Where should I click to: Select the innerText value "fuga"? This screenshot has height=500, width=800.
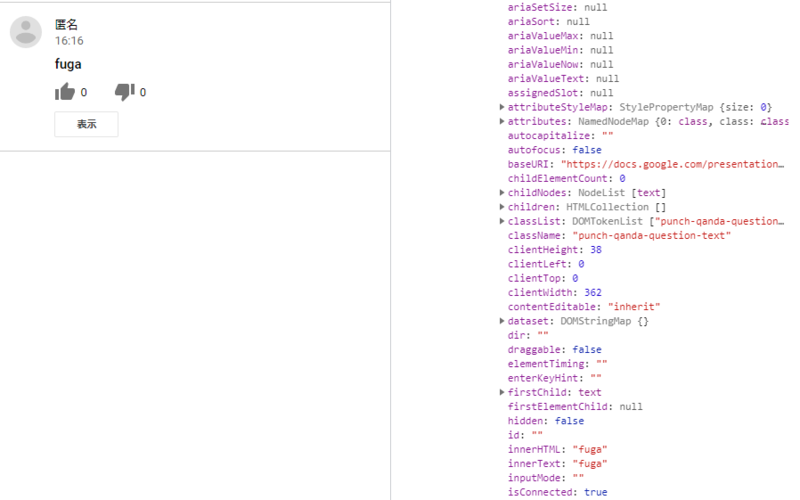[x=590, y=464]
